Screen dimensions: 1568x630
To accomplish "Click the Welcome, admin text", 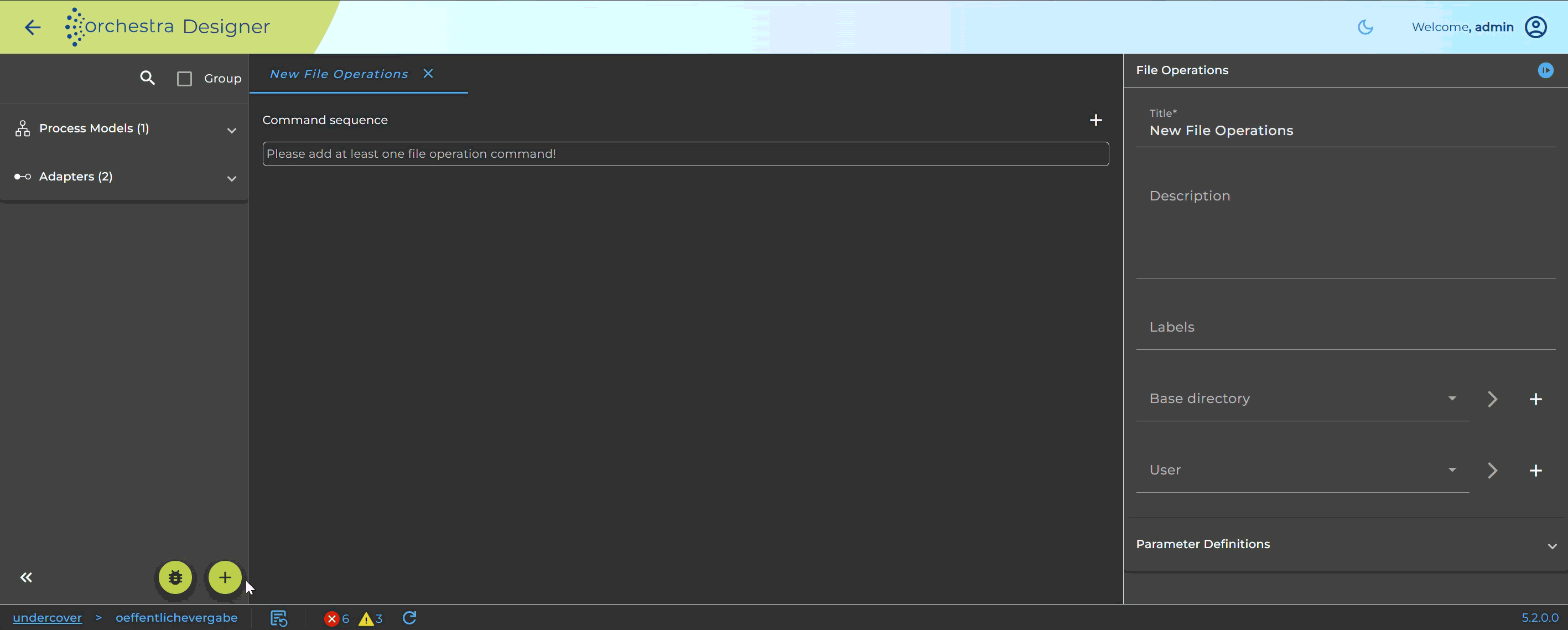I will click(1462, 27).
